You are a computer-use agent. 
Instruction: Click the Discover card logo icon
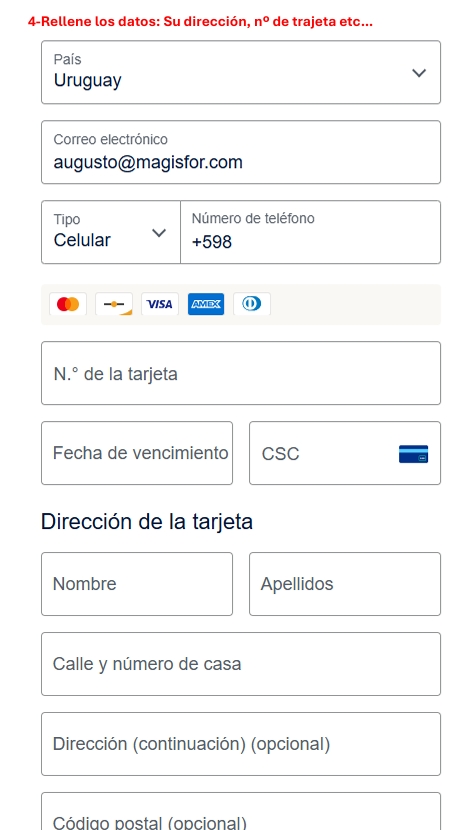tap(114, 304)
